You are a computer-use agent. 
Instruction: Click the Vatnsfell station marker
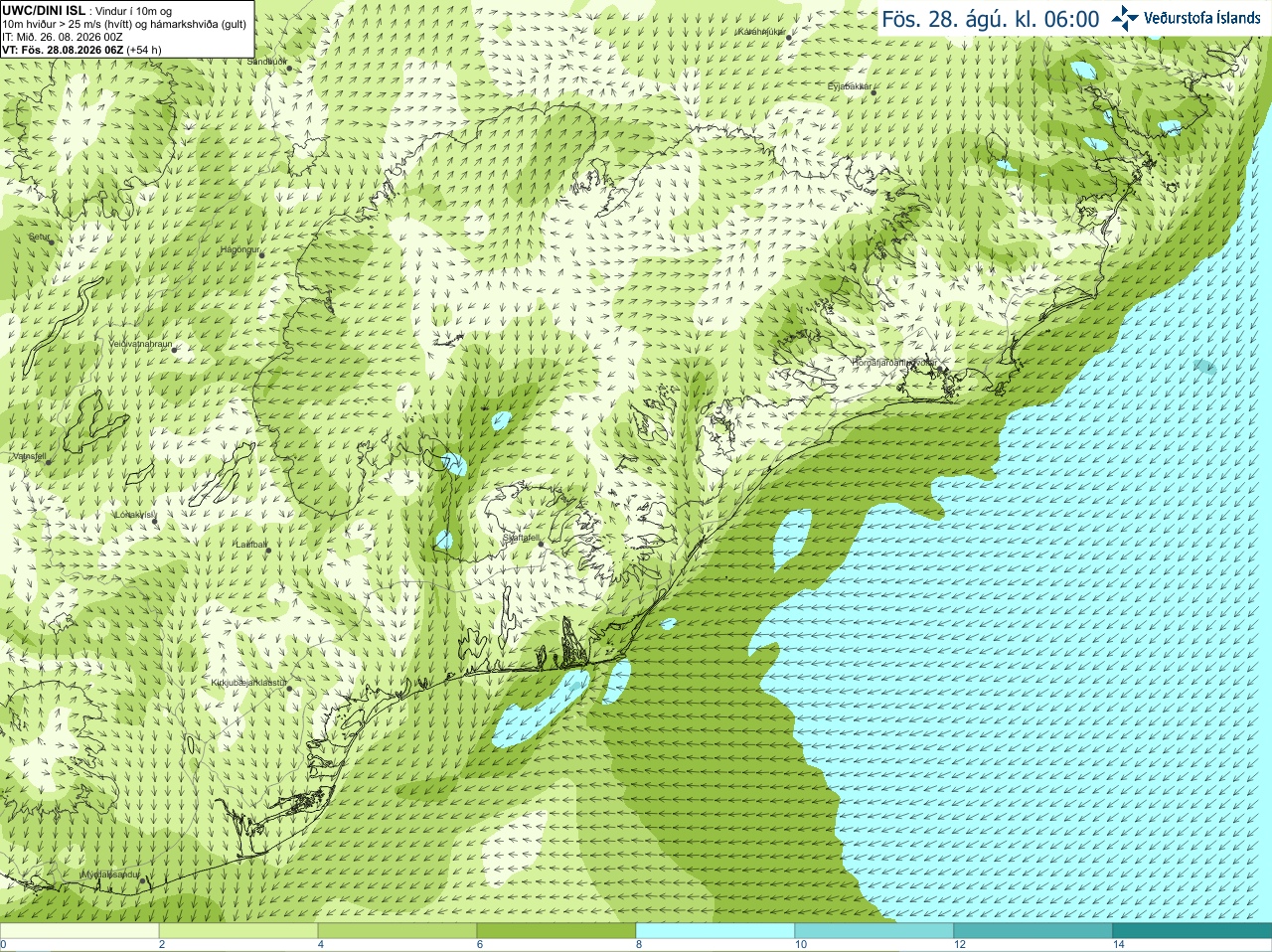pos(48,462)
